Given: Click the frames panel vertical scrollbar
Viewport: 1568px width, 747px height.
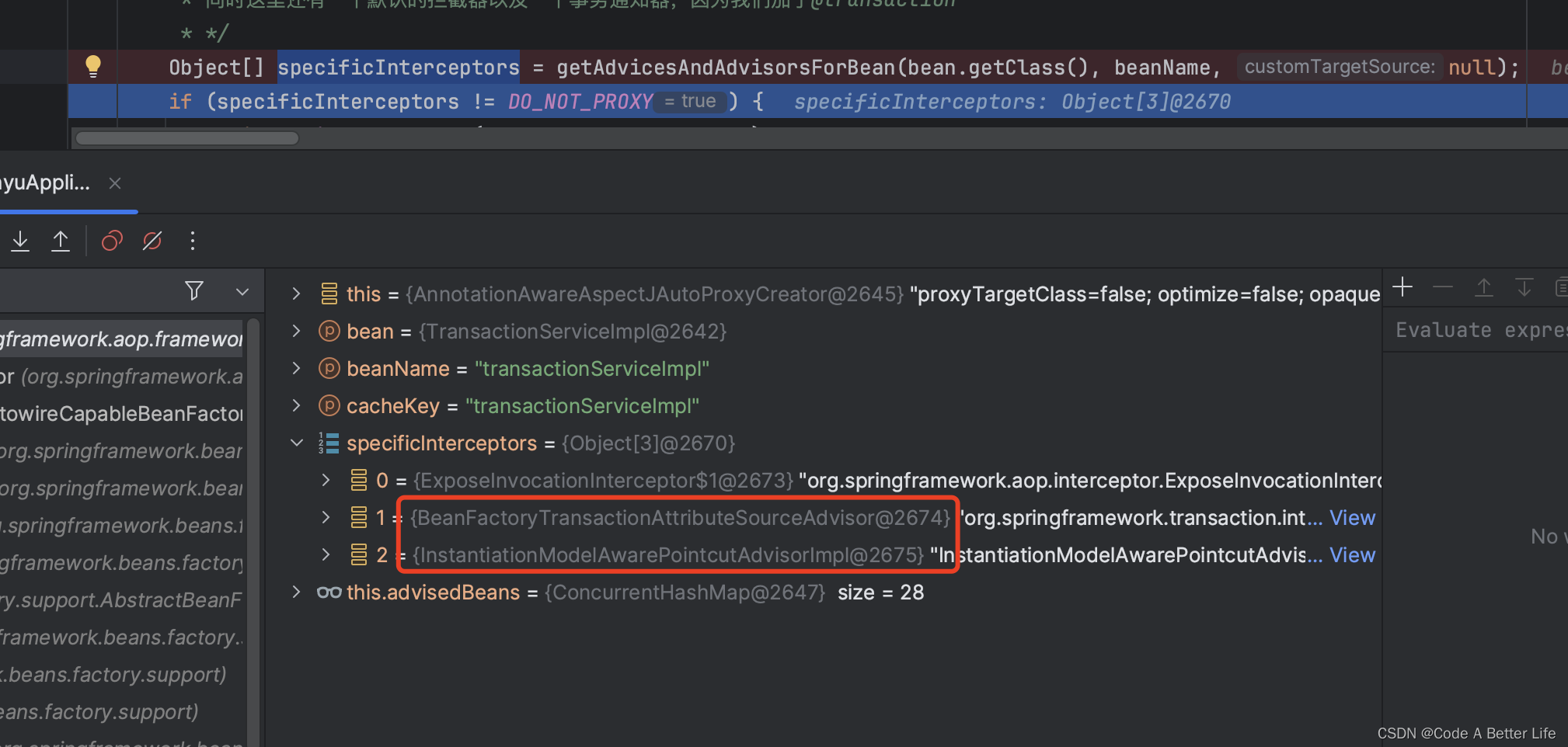Looking at the screenshot, I should pos(253,532).
